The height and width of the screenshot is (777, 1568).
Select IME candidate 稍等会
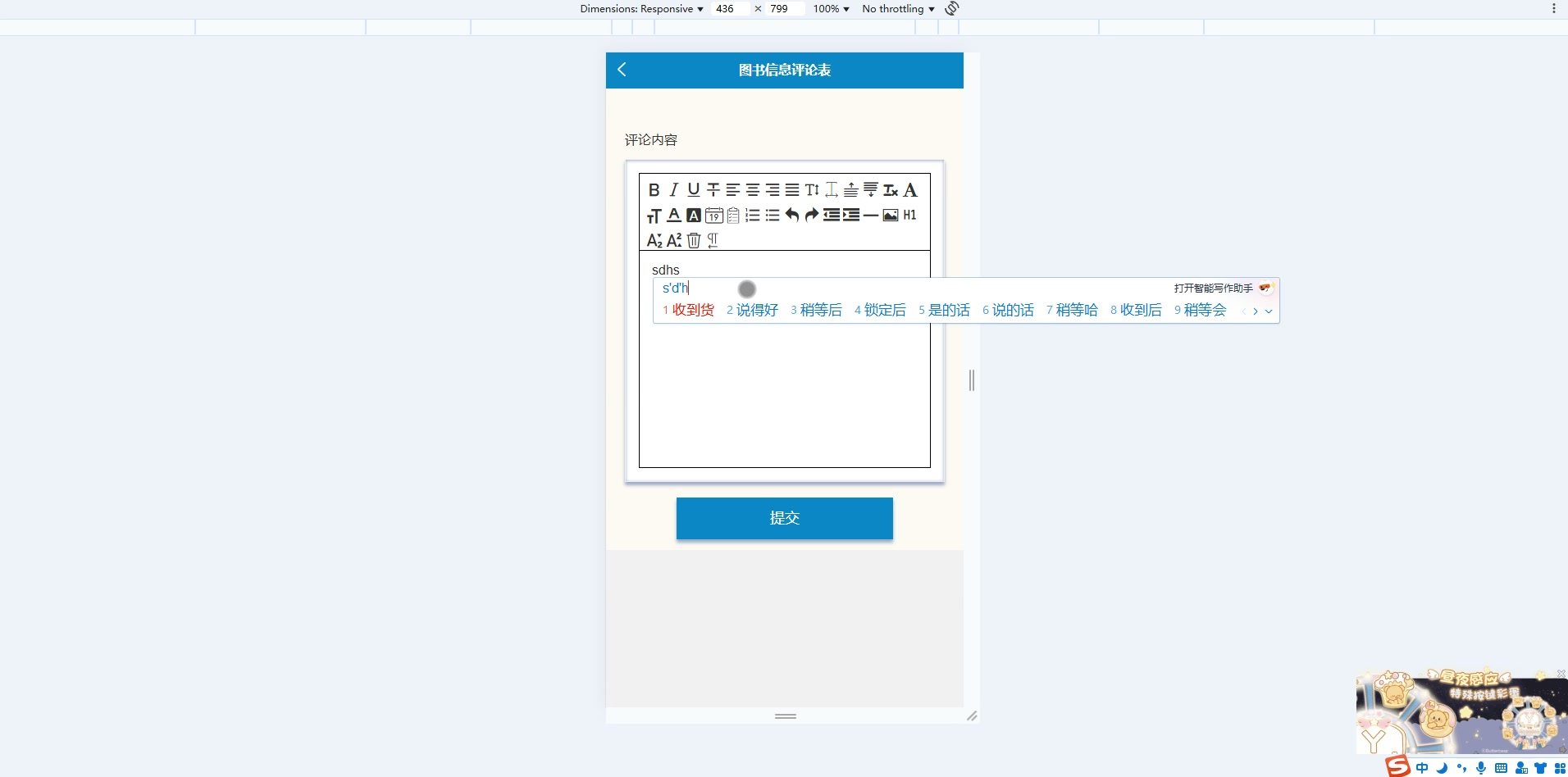pos(1200,310)
